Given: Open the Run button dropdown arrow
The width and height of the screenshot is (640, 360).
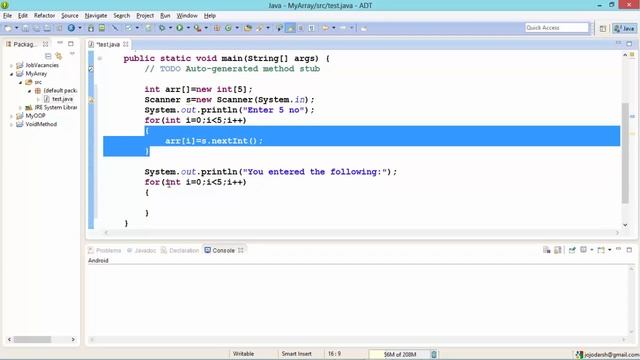Looking at the screenshot, I should coord(188,28).
